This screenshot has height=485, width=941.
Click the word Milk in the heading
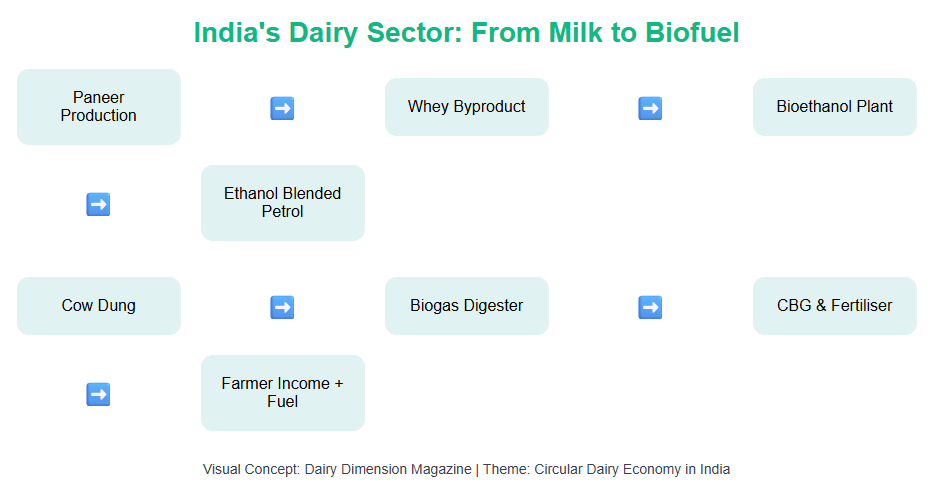(576, 32)
